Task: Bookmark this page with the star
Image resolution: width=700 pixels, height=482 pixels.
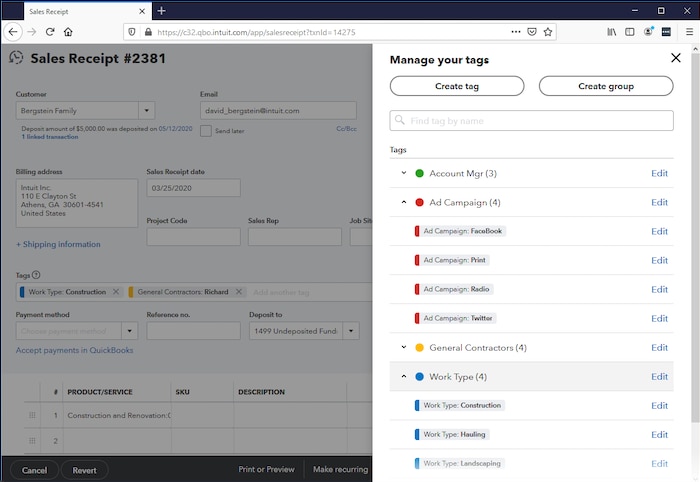Action: (x=548, y=32)
